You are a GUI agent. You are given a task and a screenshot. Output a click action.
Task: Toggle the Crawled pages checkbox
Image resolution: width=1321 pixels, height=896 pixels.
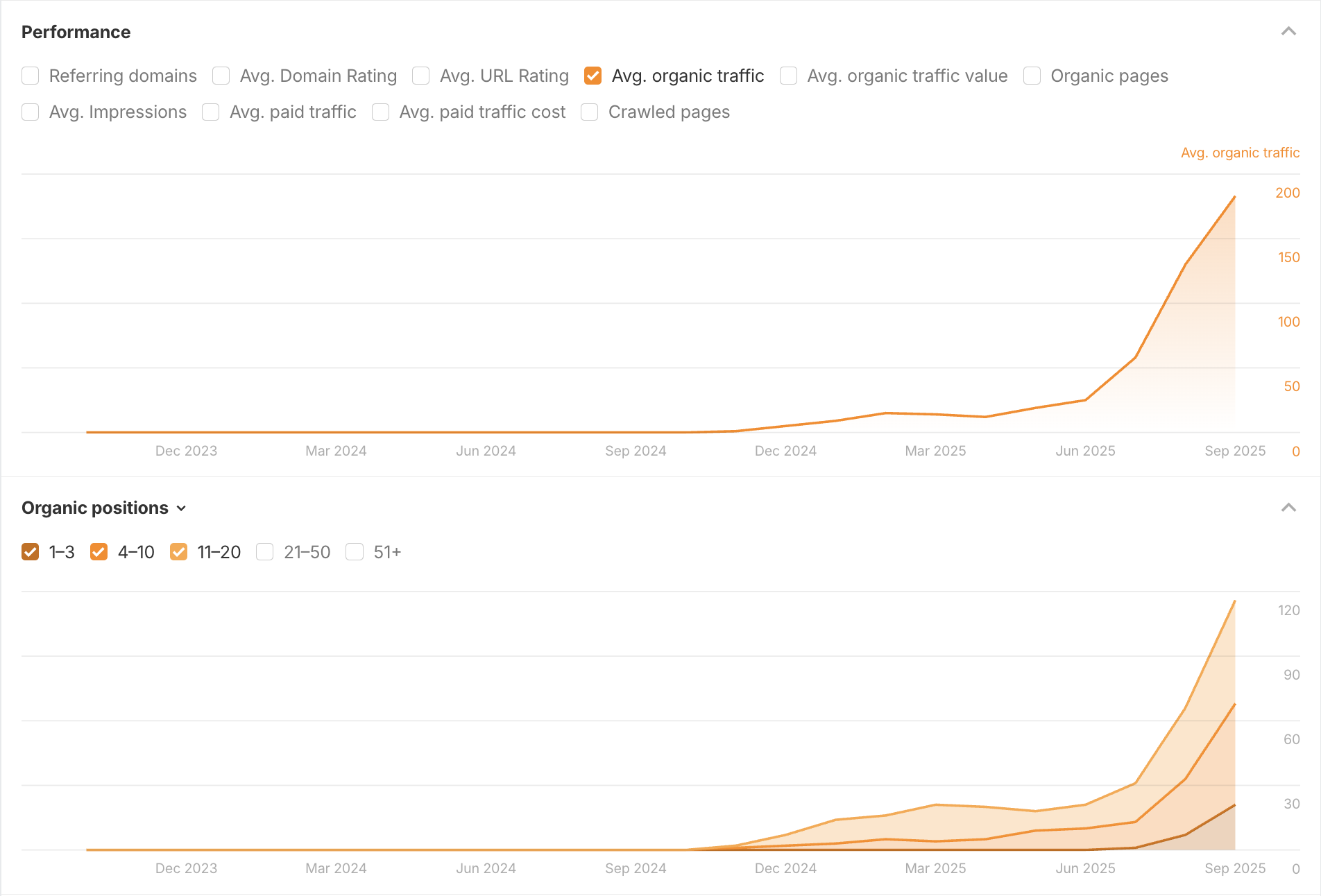click(x=590, y=112)
